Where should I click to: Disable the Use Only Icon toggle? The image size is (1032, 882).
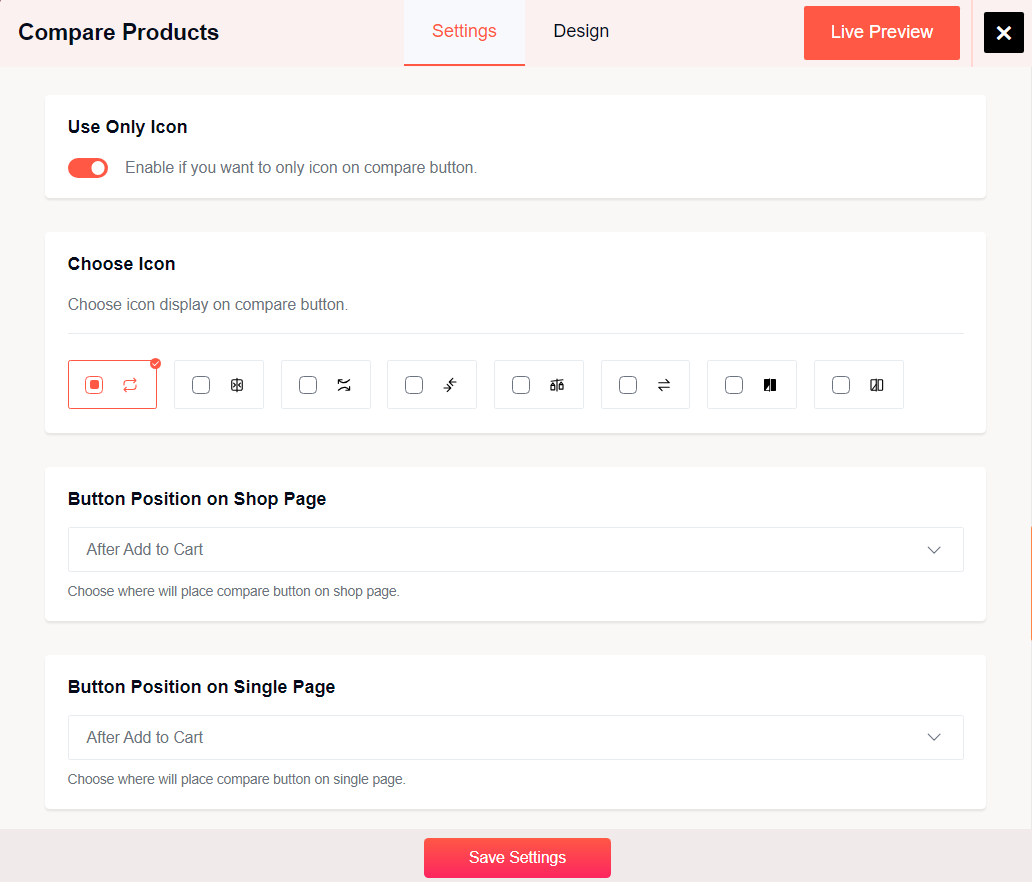pos(87,168)
